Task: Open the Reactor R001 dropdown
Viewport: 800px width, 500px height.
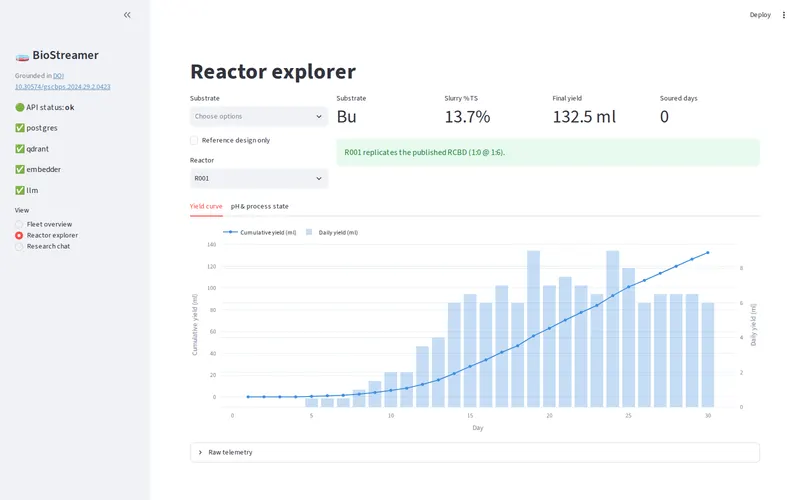Action: point(259,179)
